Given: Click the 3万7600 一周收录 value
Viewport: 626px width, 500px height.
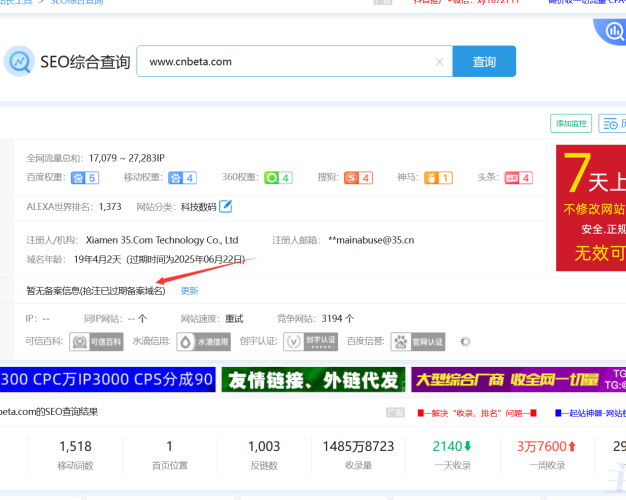Looking at the screenshot, I should (547, 446).
